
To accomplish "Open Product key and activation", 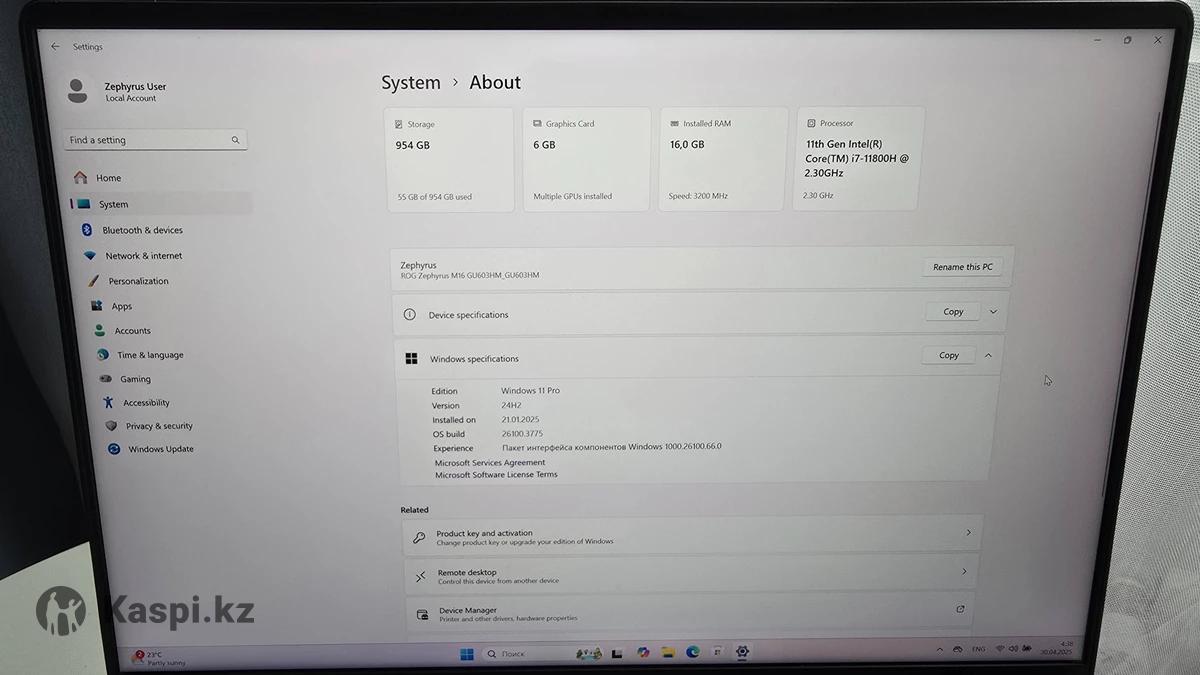I will pyautogui.click(x=692, y=537).
